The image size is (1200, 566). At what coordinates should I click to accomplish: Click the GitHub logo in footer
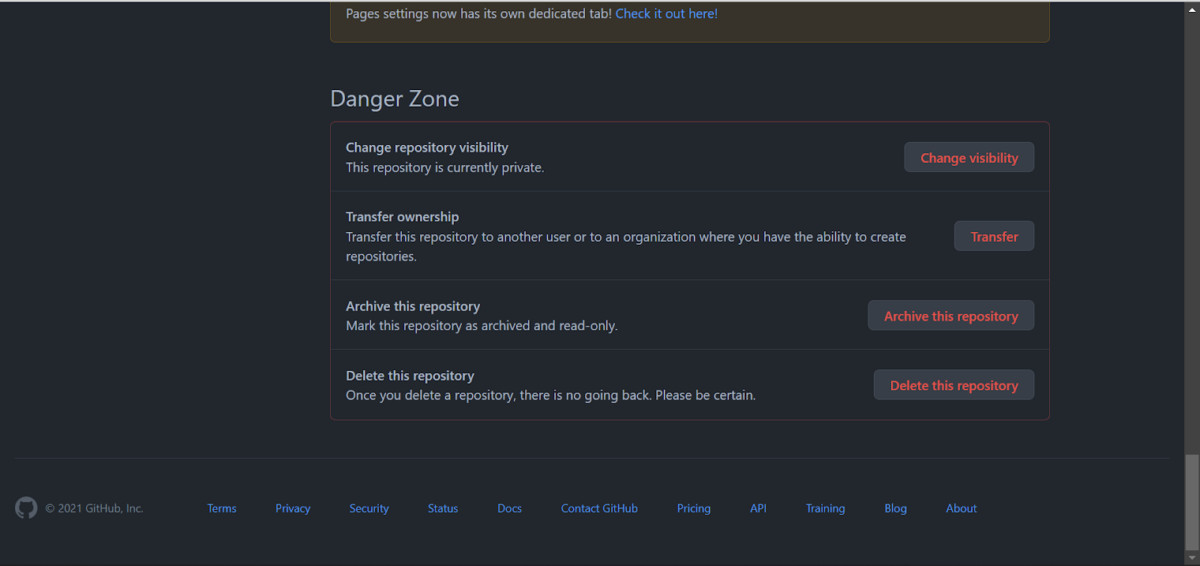pos(26,508)
